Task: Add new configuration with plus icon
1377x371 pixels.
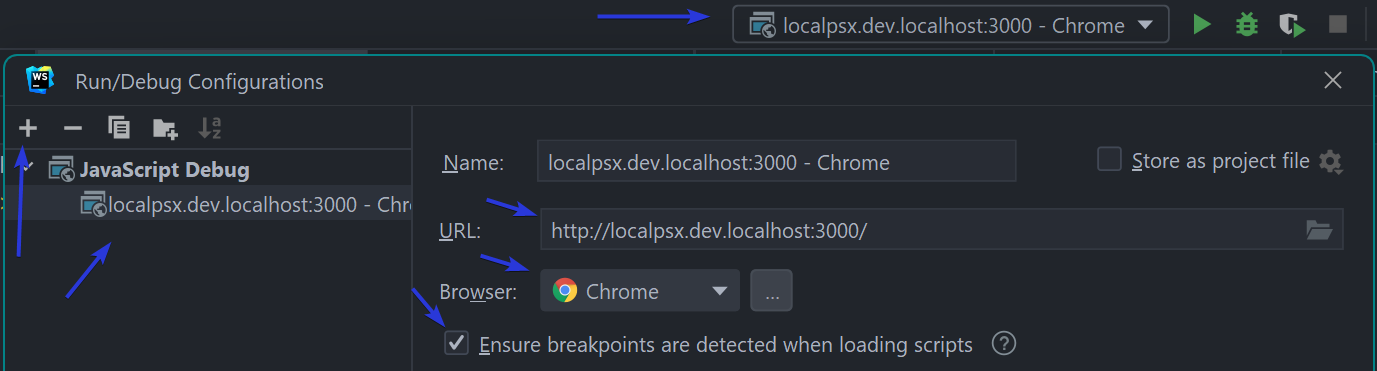Action: coord(28,128)
